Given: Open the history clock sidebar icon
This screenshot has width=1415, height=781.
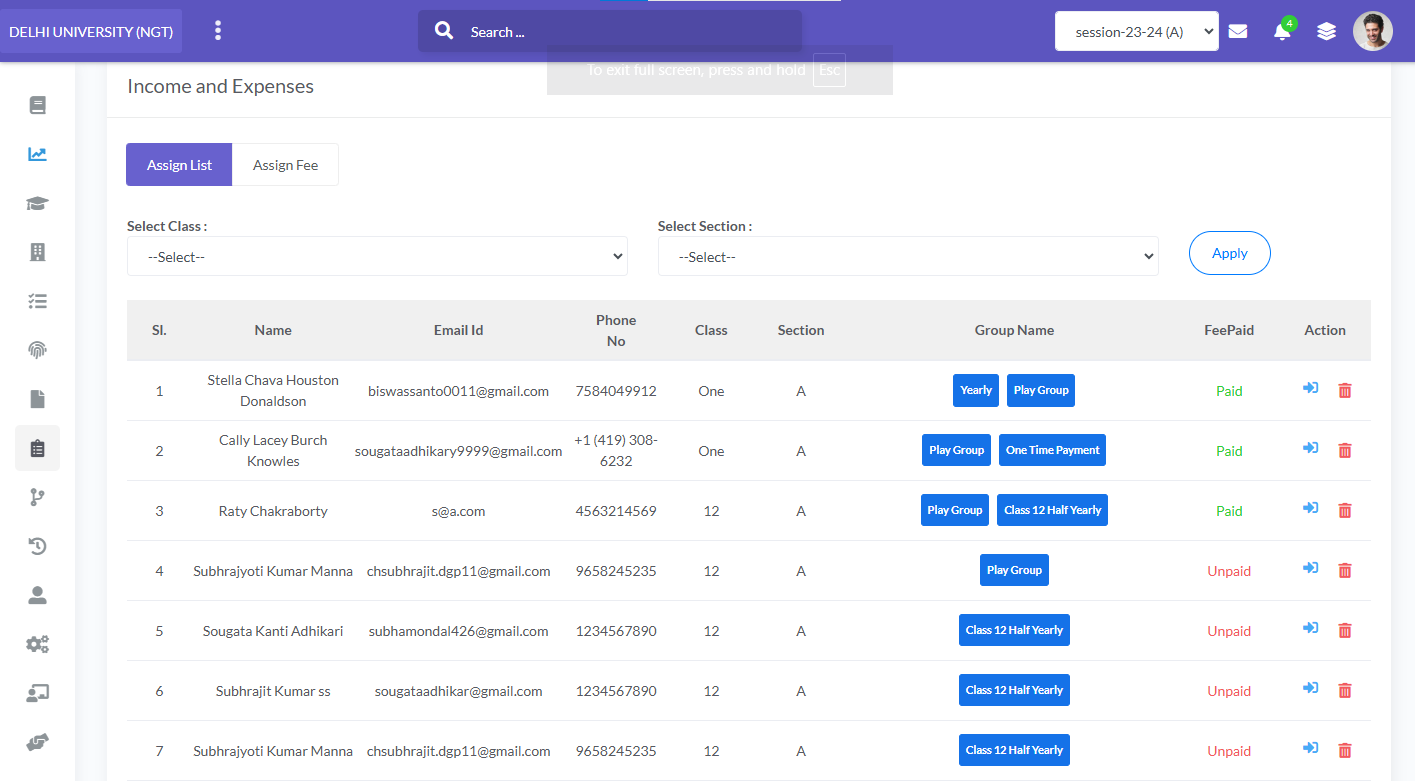Looking at the screenshot, I should [x=38, y=546].
